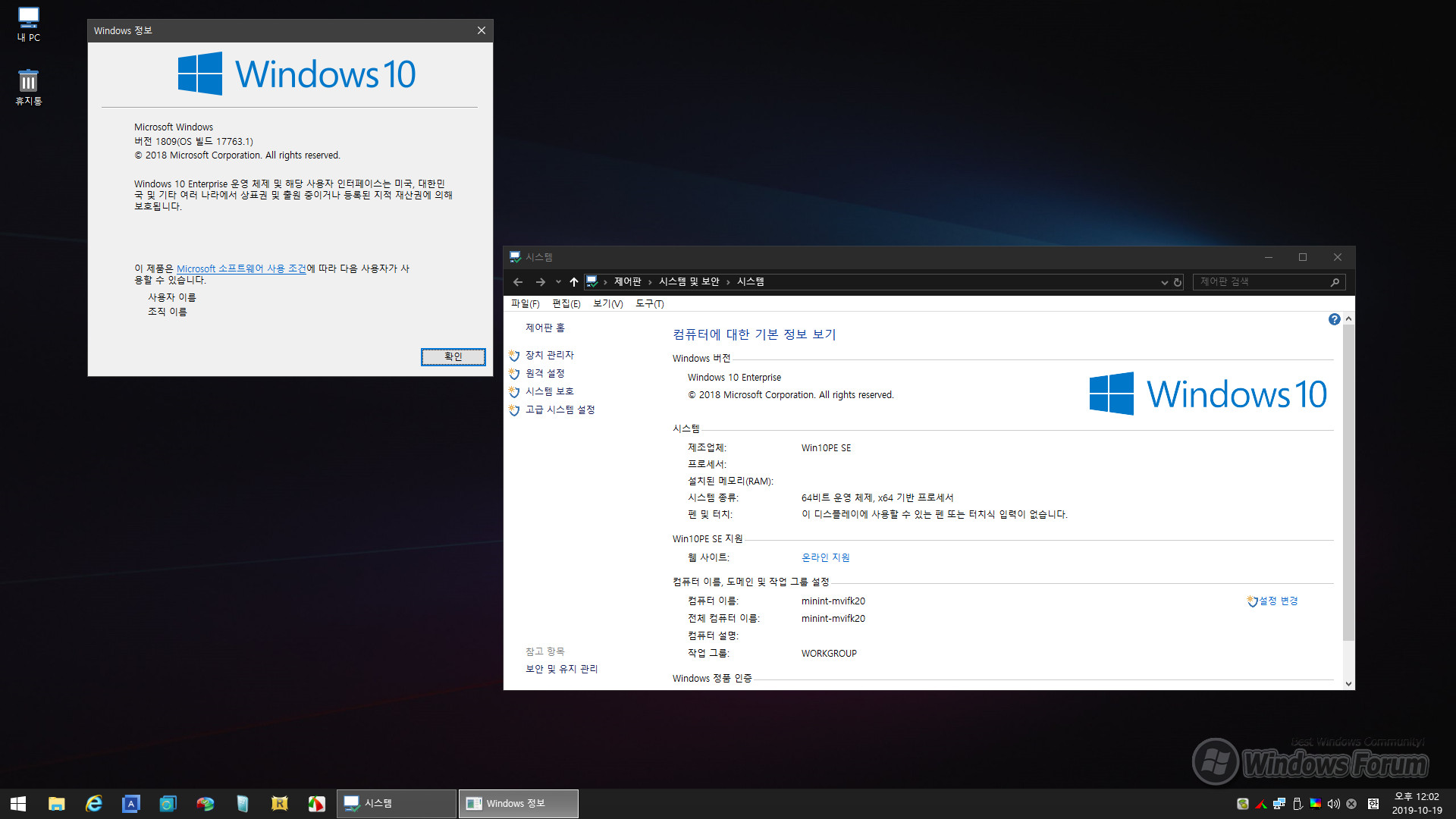This screenshot has width=1456, height=819.
Task: Click the search magnifier icon
Action: click(x=1335, y=282)
